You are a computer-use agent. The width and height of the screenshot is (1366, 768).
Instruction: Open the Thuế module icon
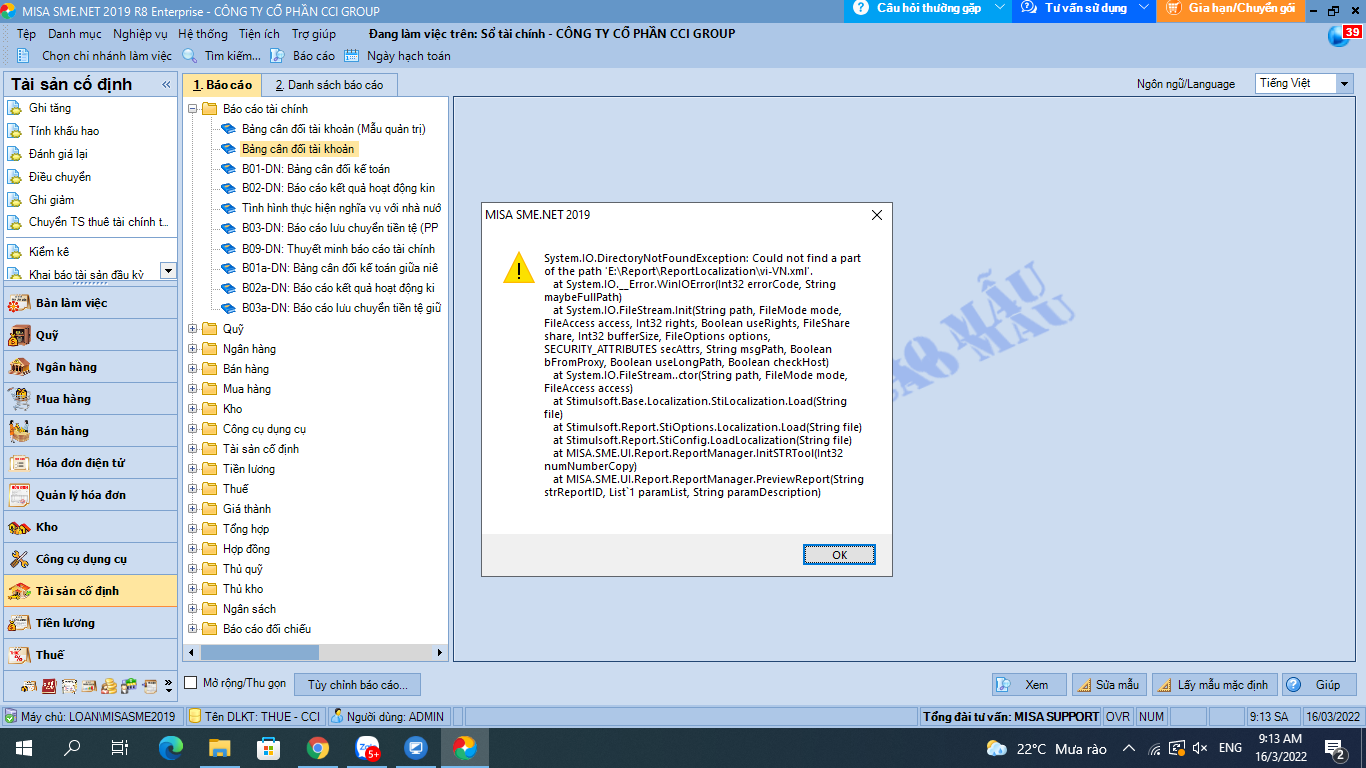[x=19, y=655]
